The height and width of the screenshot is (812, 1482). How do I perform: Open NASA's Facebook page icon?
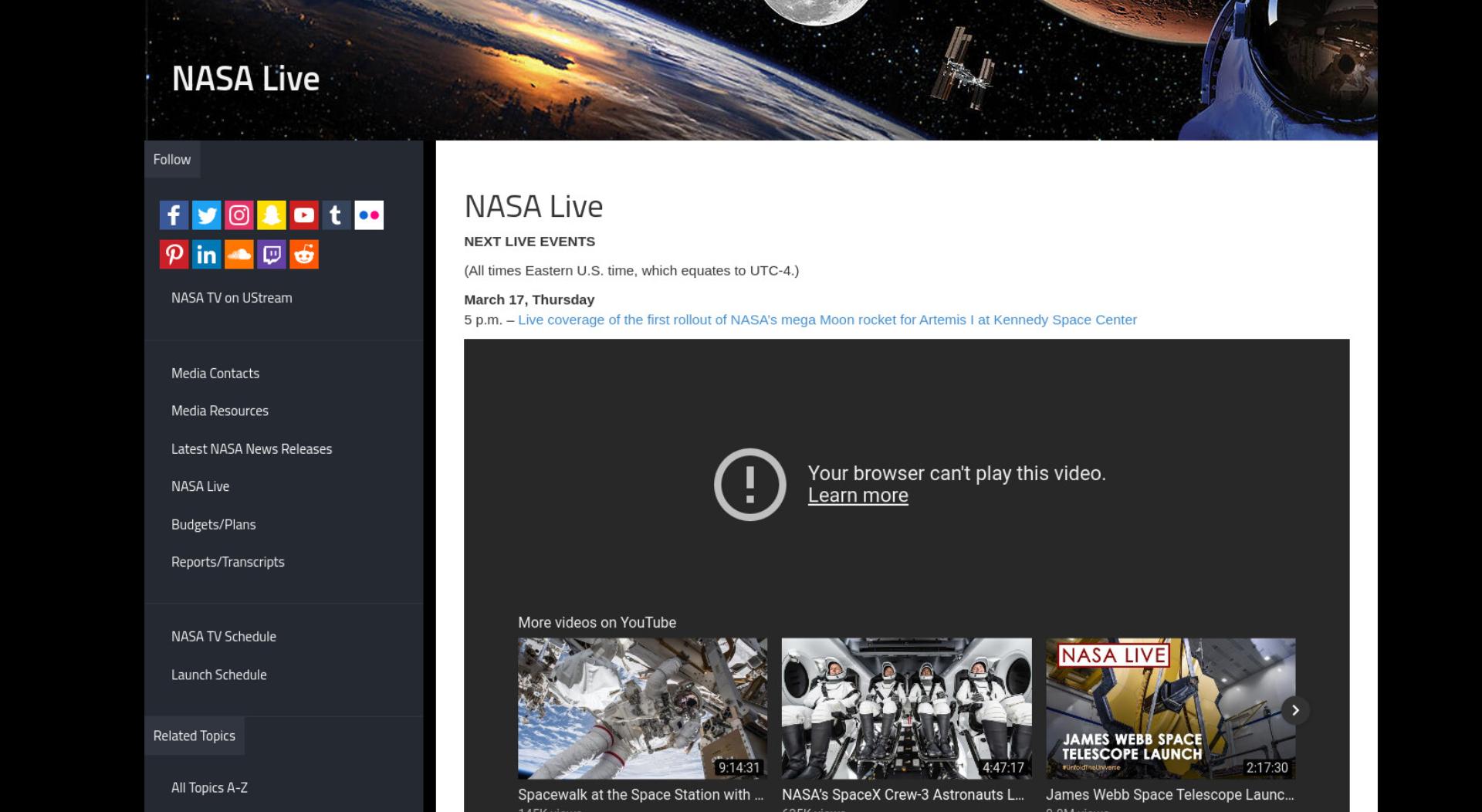coord(174,215)
